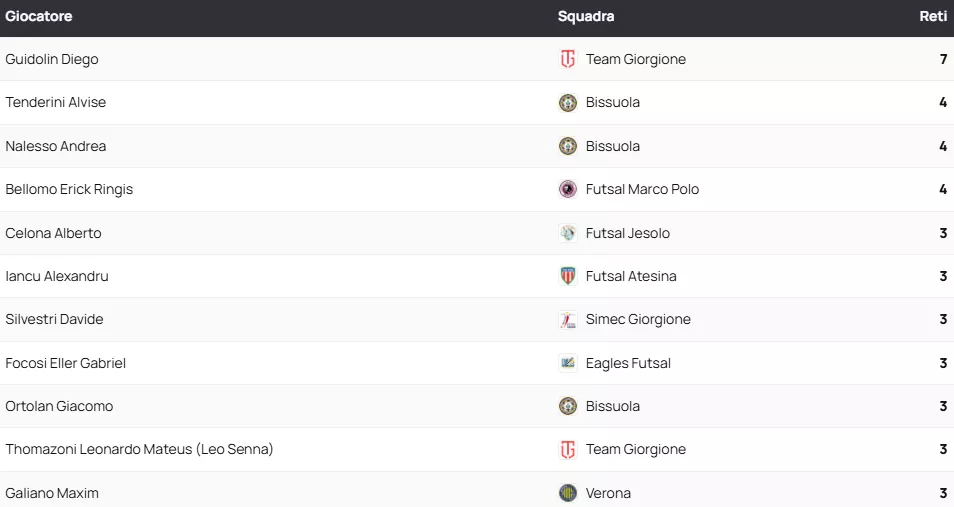Click the Verona team name
This screenshot has width=954, height=507.
pyautogui.click(x=608, y=493)
